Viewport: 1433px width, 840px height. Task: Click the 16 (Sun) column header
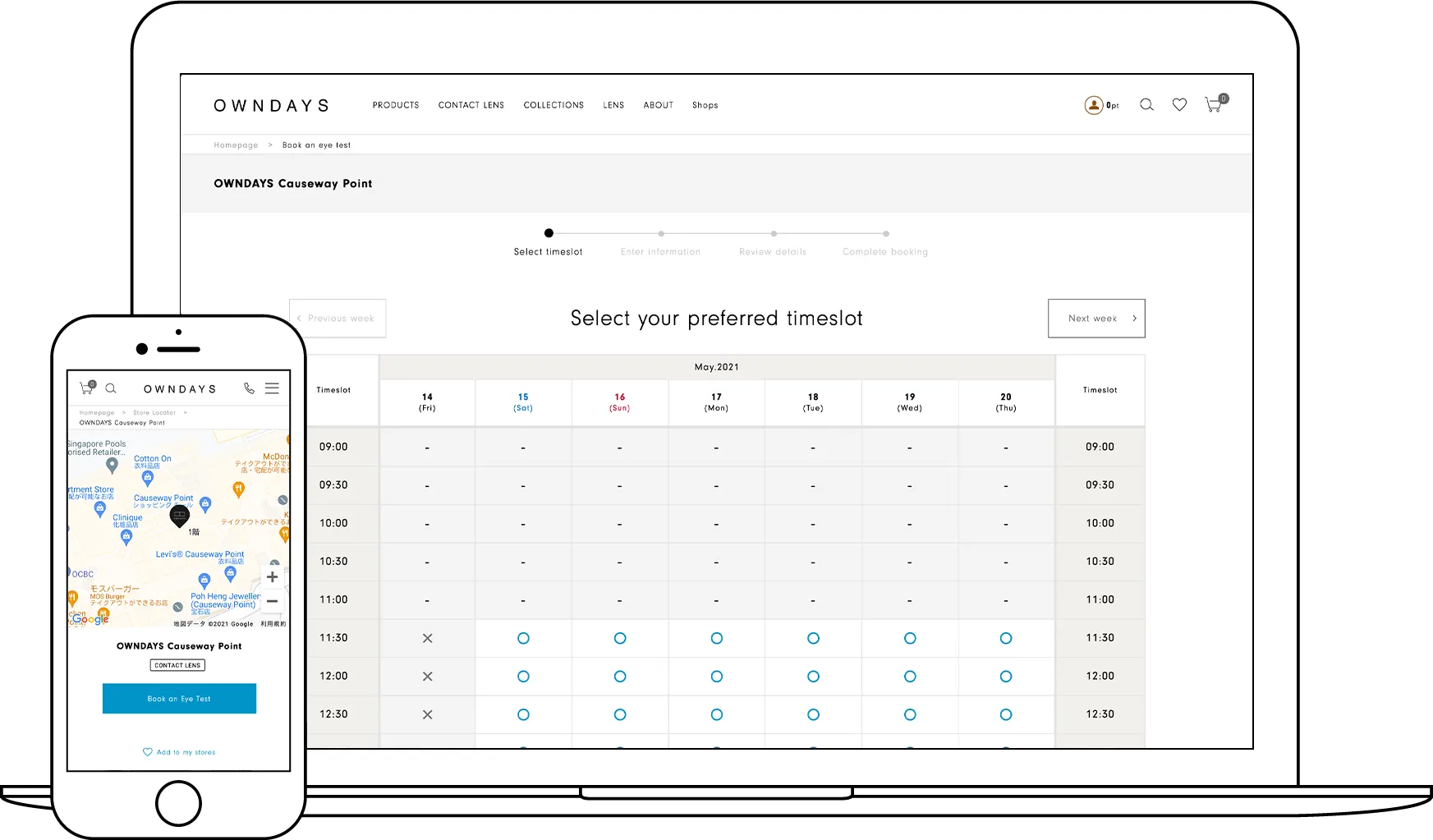(620, 402)
